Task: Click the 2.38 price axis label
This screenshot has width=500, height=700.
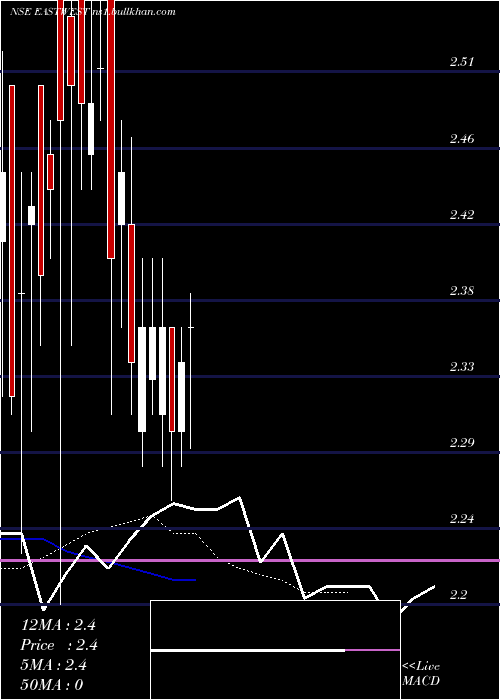Action: click(x=461, y=291)
